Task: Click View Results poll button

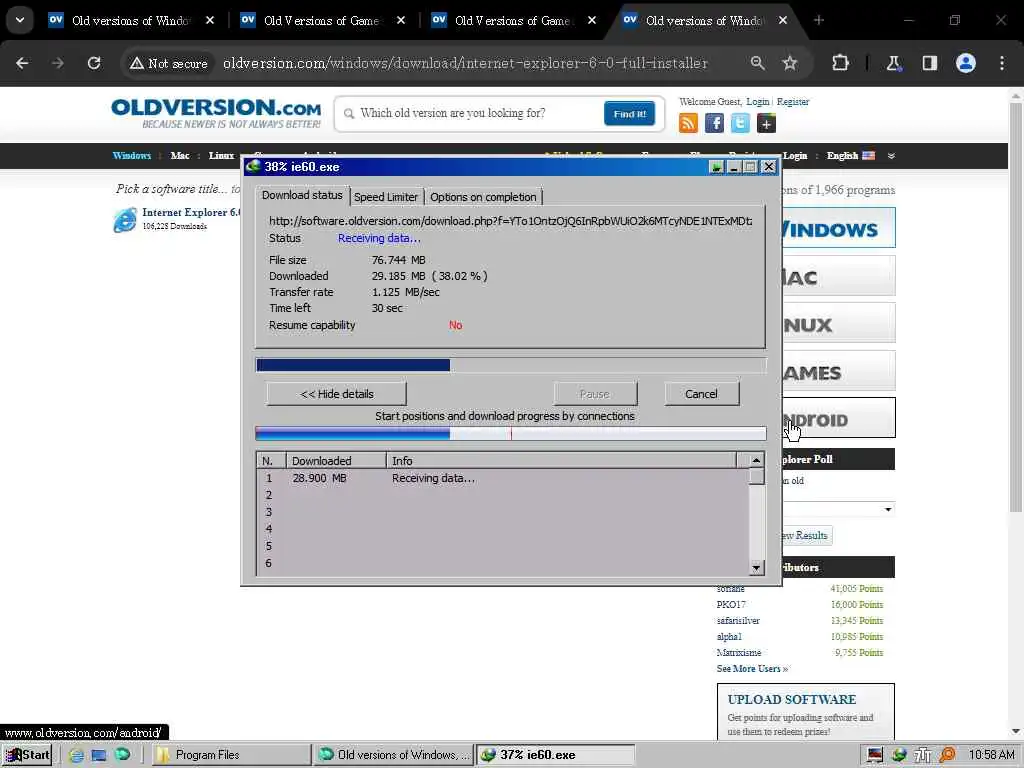Action: [807, 536]
